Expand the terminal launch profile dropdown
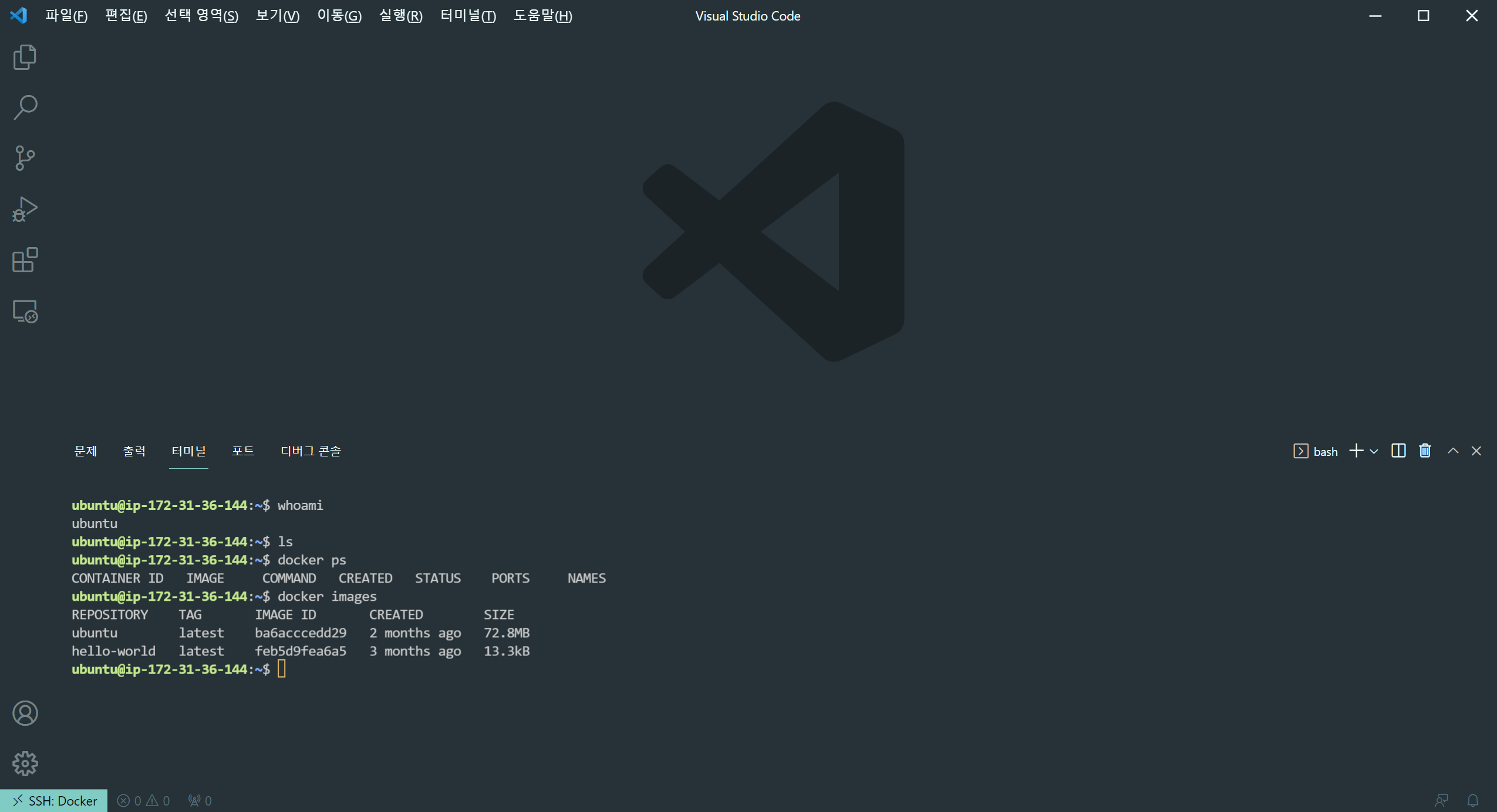 [1374, 451]
